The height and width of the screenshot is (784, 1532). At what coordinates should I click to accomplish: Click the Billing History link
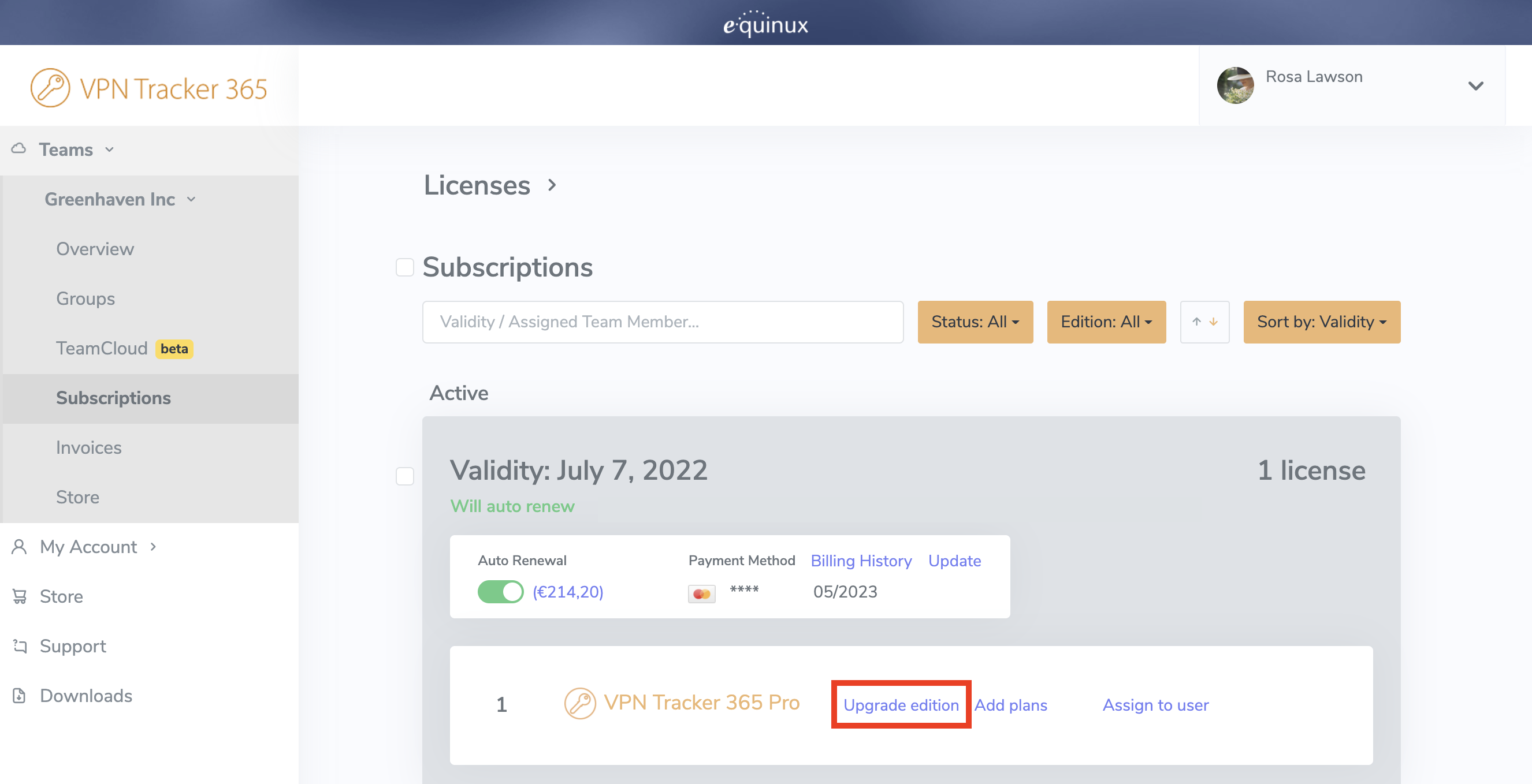861,561
